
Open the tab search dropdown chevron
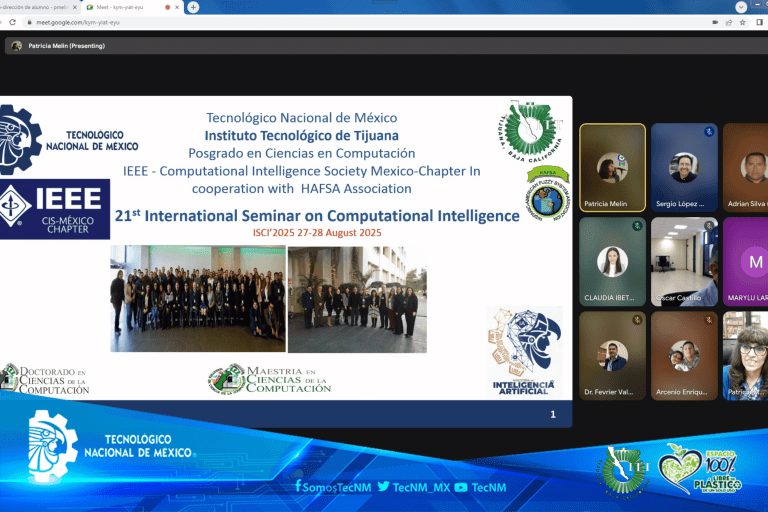pos(741,7)
